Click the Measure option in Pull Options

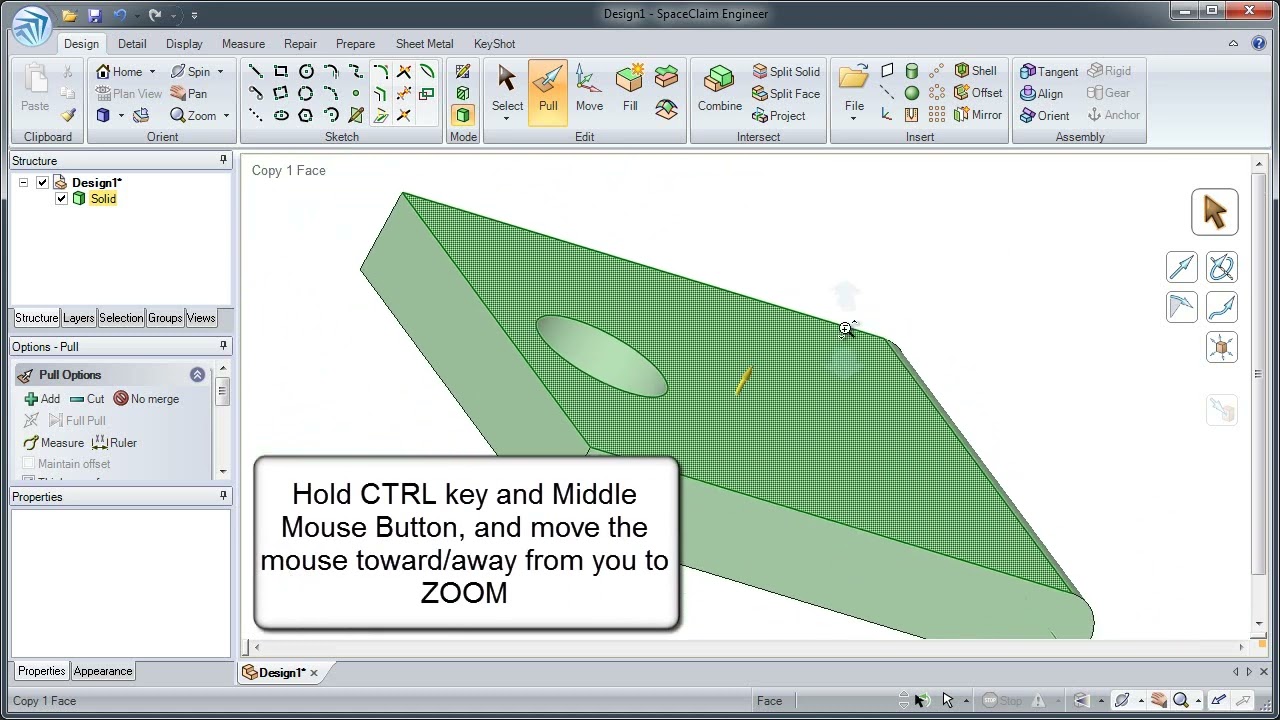tap(54, 443)
